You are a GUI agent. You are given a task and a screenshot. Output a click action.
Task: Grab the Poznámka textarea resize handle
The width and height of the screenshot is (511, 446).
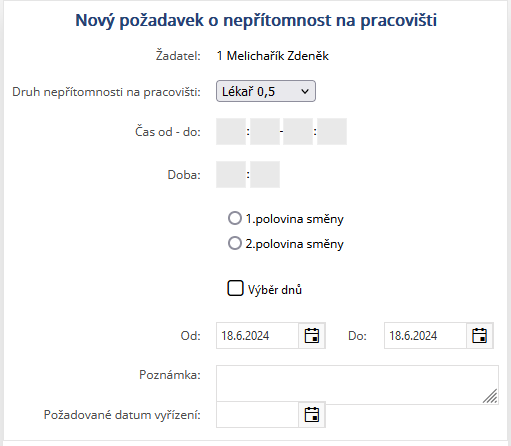point(490,396)
